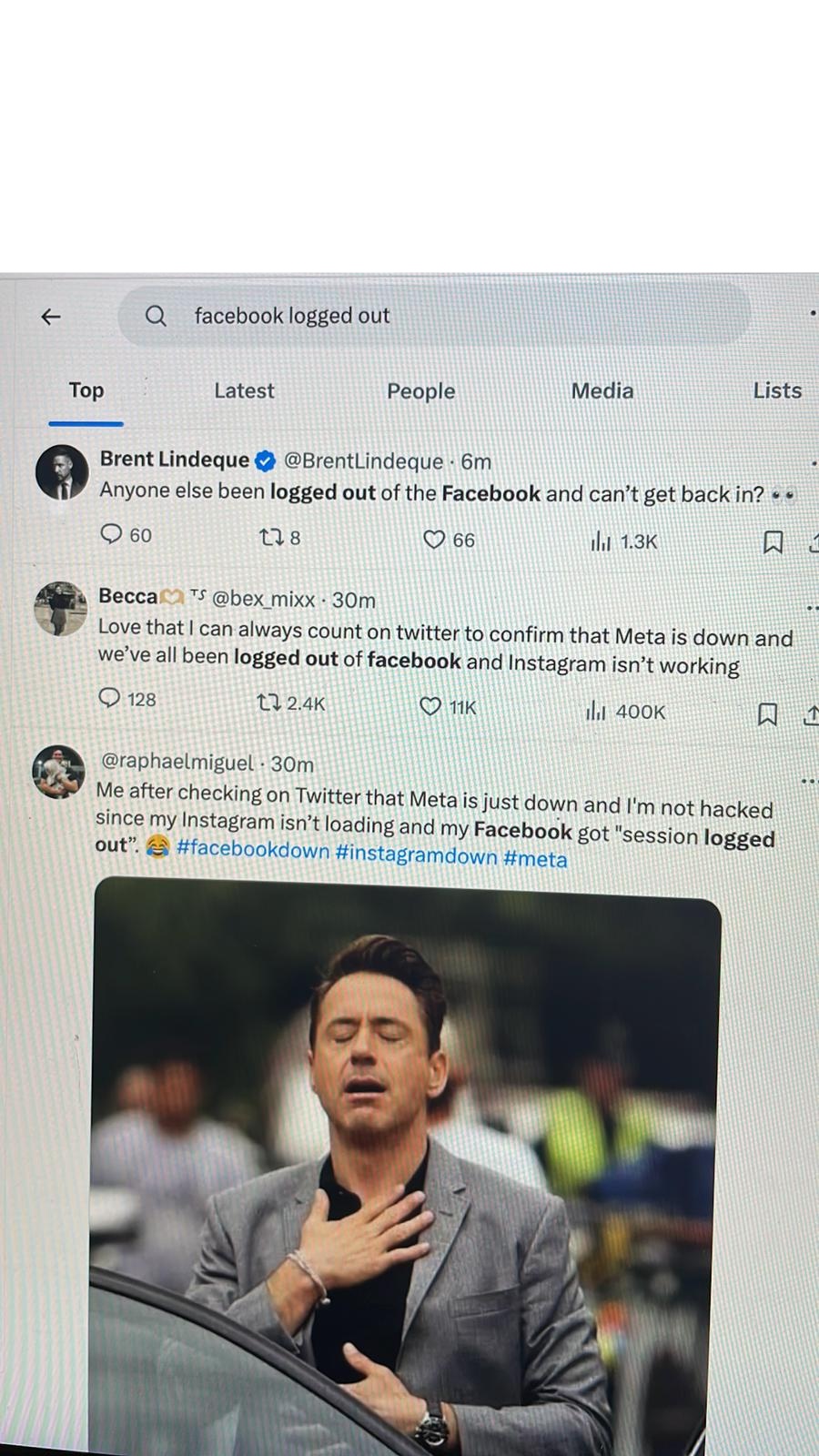Click the search magnifier icon
This screenshot has width=819, height=1456.
[x=157, y=316]
